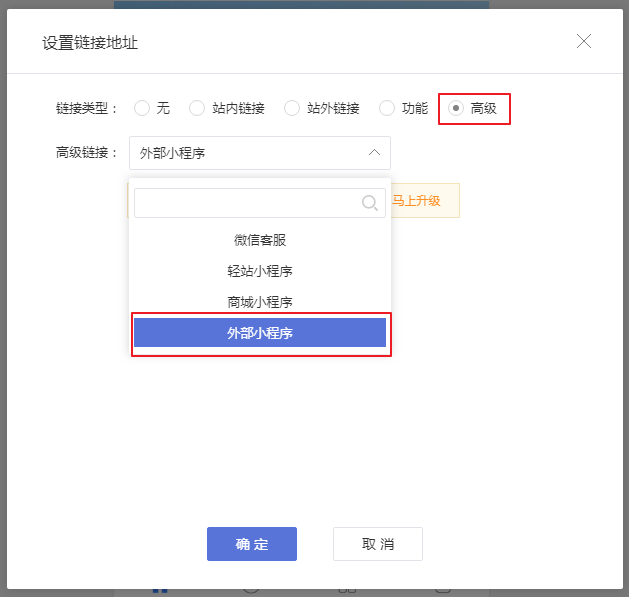Select the 无 link type radio
The height and width of the screenshot is (597, 629).
(142, 108)
